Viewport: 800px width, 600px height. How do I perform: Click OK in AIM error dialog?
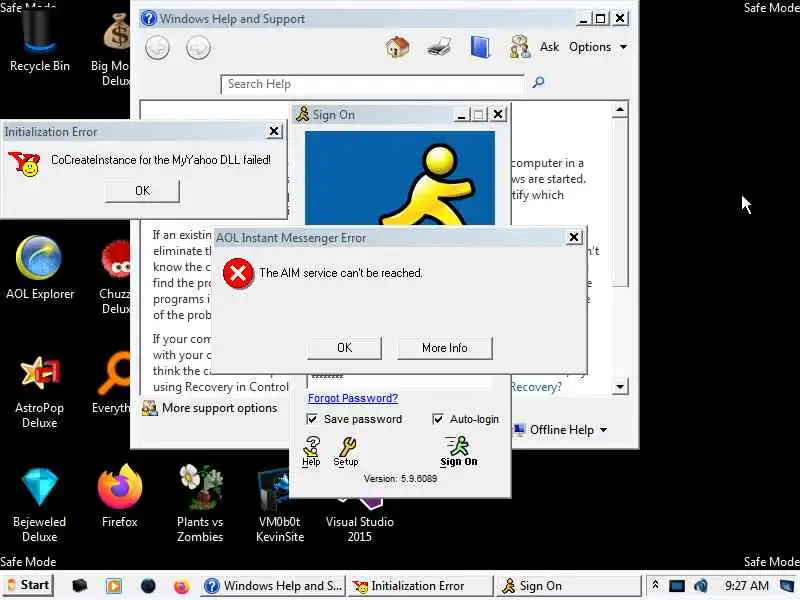click(x=344, y=348)
